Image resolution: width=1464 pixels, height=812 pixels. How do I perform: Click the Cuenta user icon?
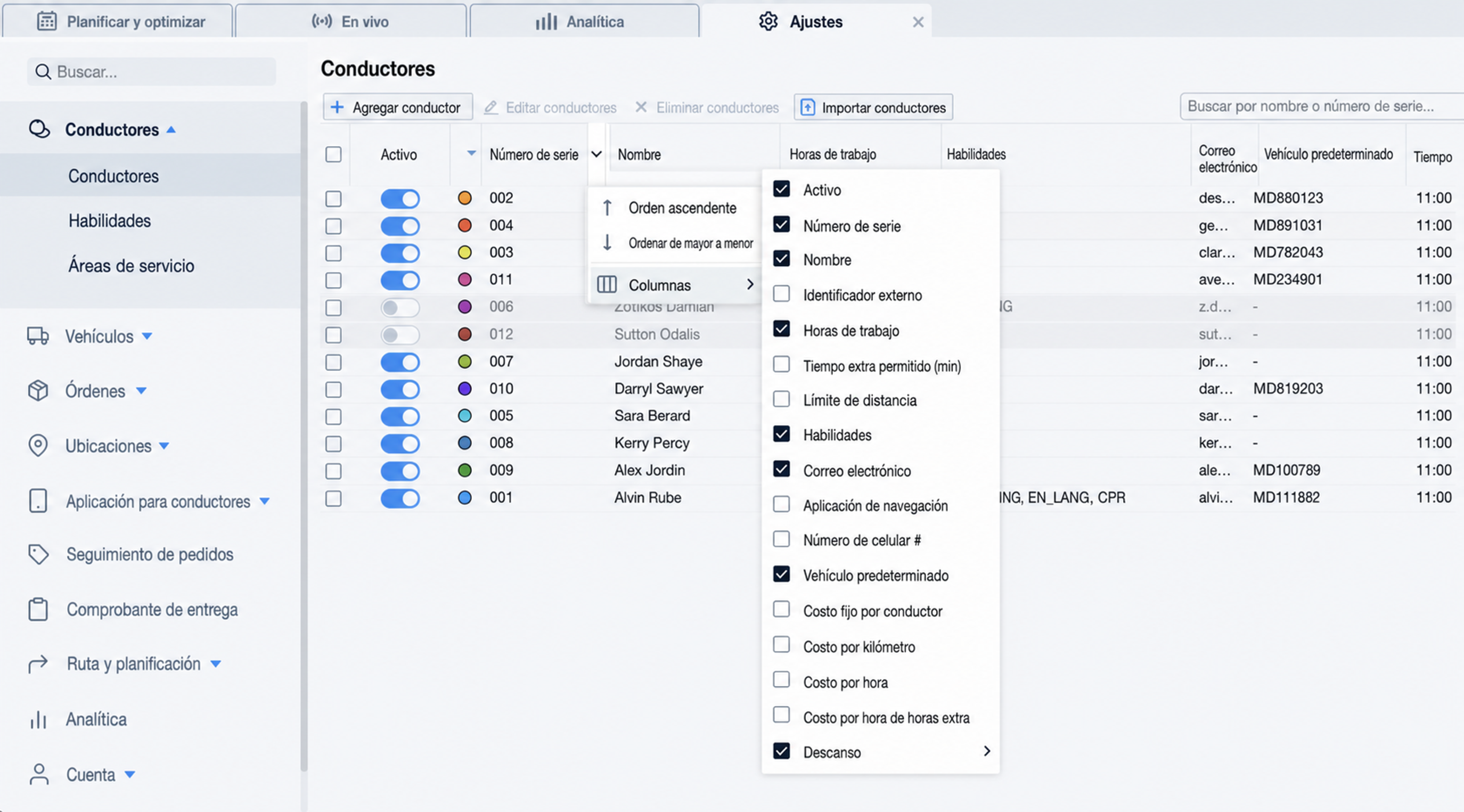click(39, 775)
